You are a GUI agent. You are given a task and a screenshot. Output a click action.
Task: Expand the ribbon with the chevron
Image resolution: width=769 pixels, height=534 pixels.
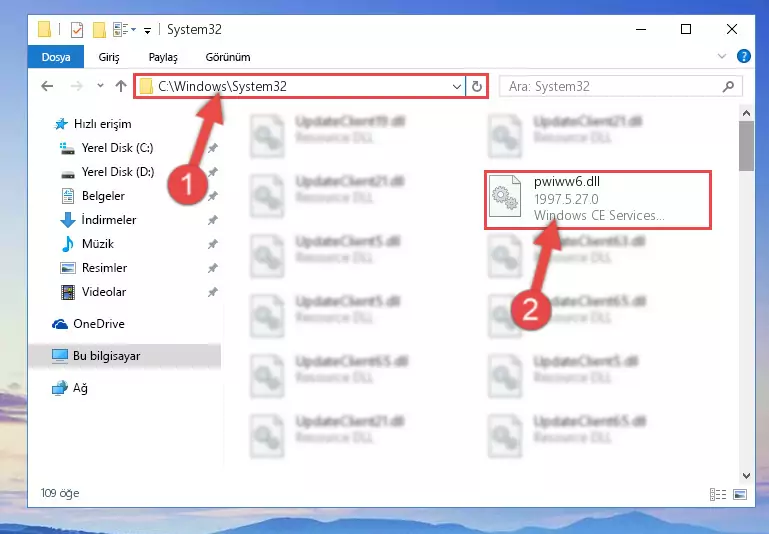tap(722, 56)
